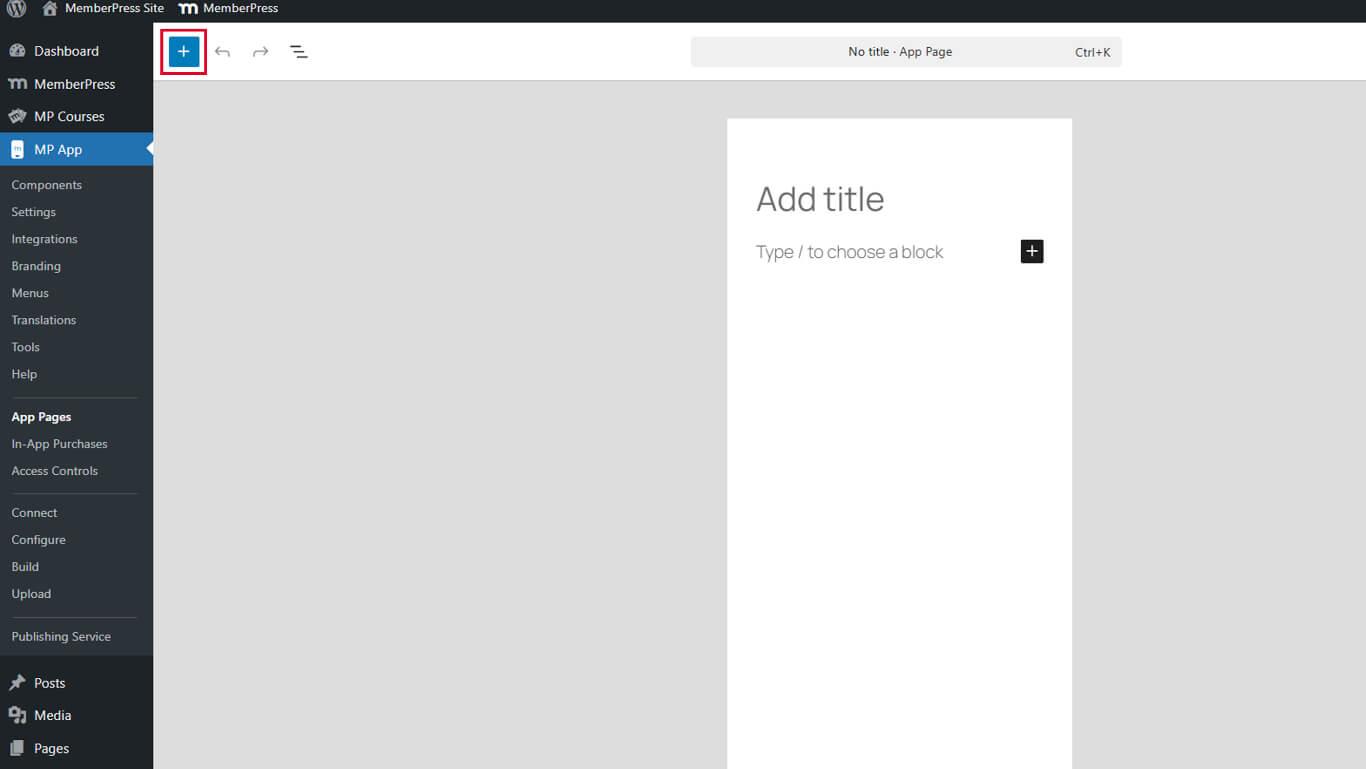Click the Undo arrow in toolbar

click(x=222, y=52)
